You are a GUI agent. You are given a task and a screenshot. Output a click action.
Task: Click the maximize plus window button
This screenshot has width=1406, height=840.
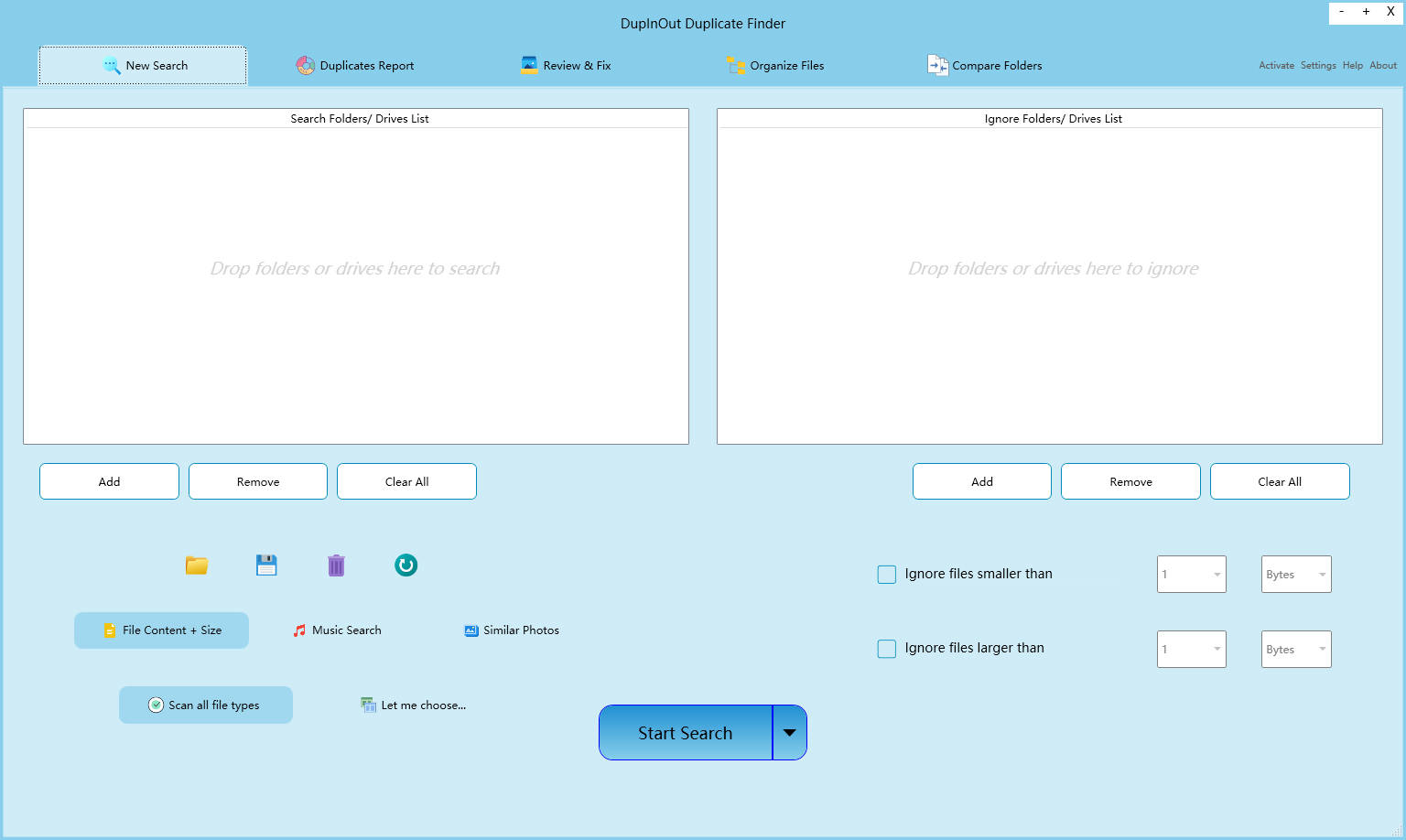(1366, 12)
